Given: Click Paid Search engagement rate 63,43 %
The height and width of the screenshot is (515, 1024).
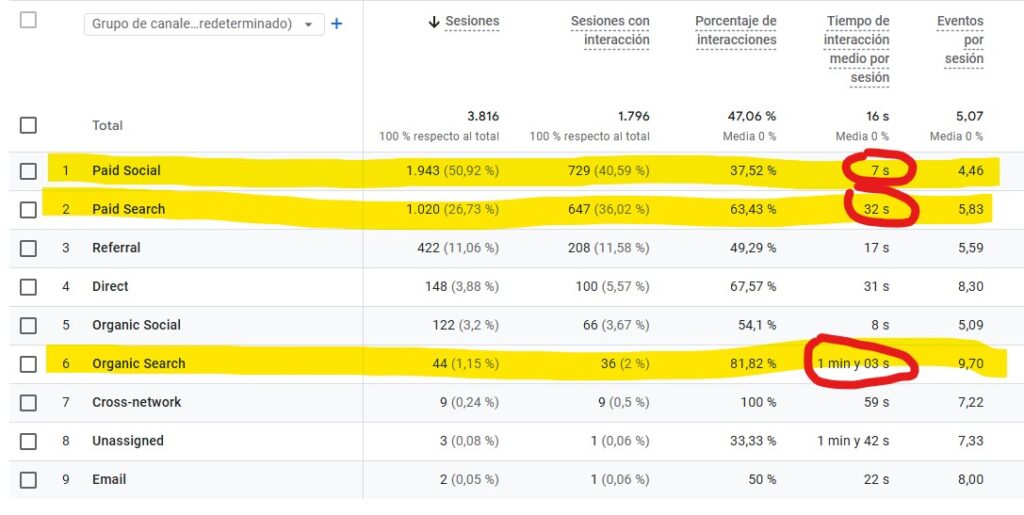Looking at the screenshot, I should point(753,209).
